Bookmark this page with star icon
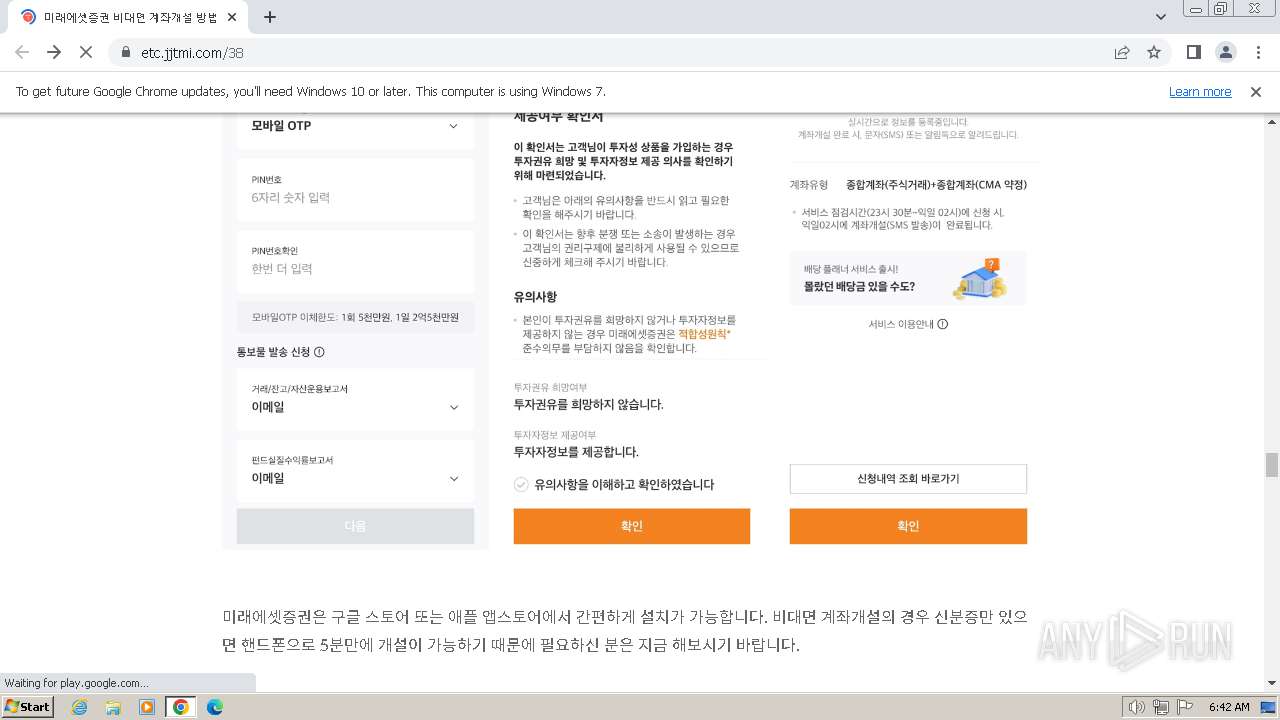 tap(1154, 52)
